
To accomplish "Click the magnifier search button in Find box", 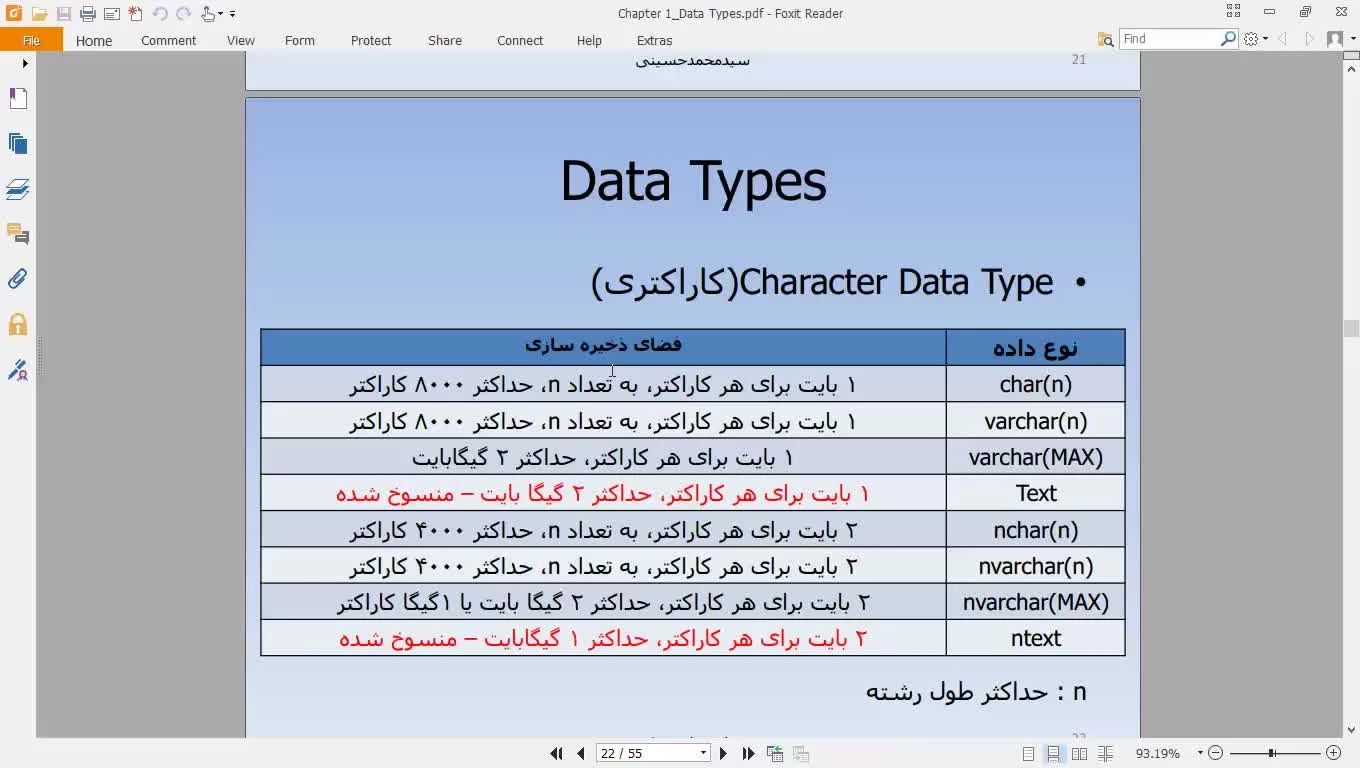I will click(1229, 39).
